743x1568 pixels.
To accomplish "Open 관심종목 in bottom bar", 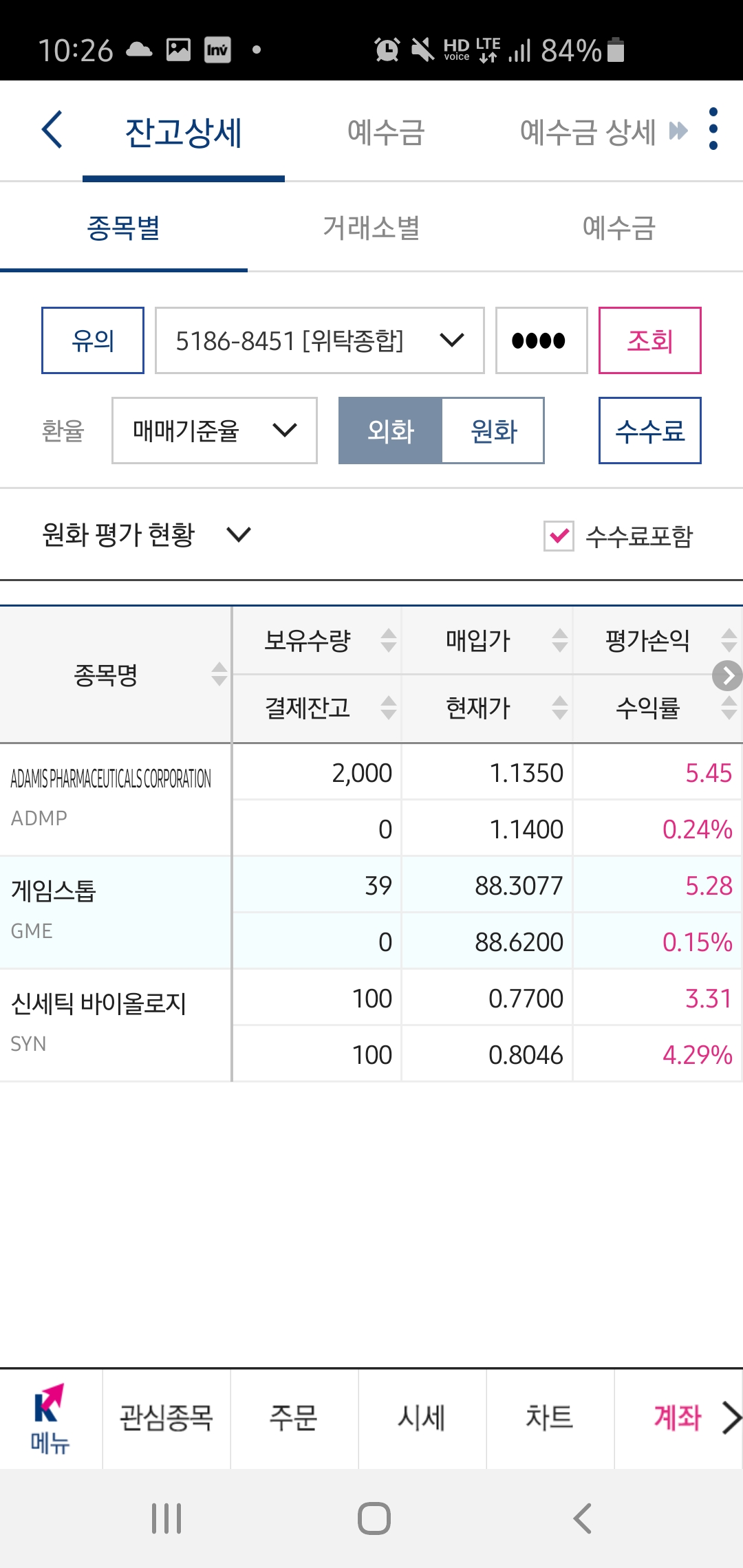I will click(166, 1418).
